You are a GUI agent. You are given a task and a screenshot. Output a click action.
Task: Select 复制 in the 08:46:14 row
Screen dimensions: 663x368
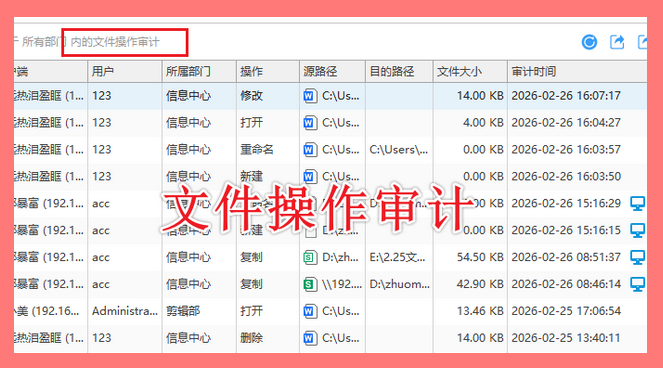[x=252, y=284]
